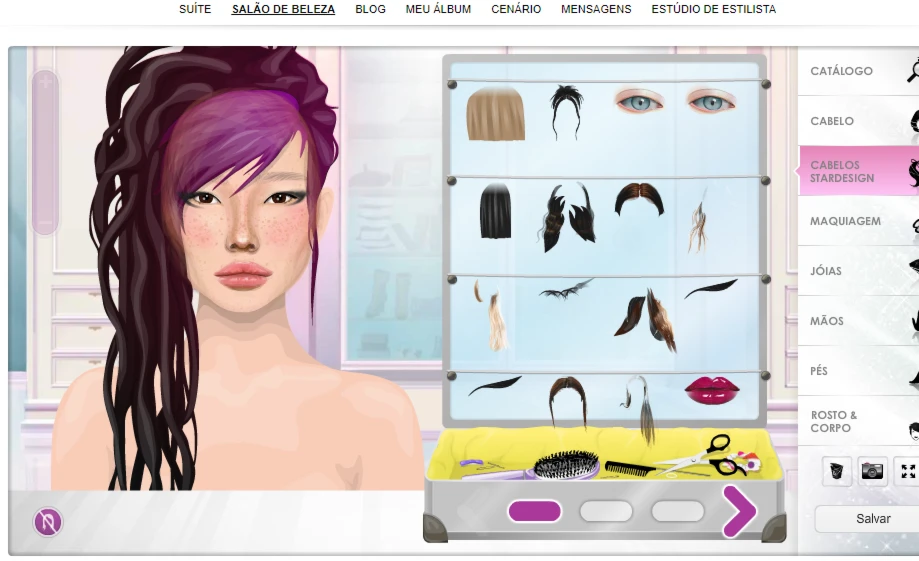Open Estúdio de Estilista menu item
The height and width of the screenshot is (561, 919).
(714, 9)
